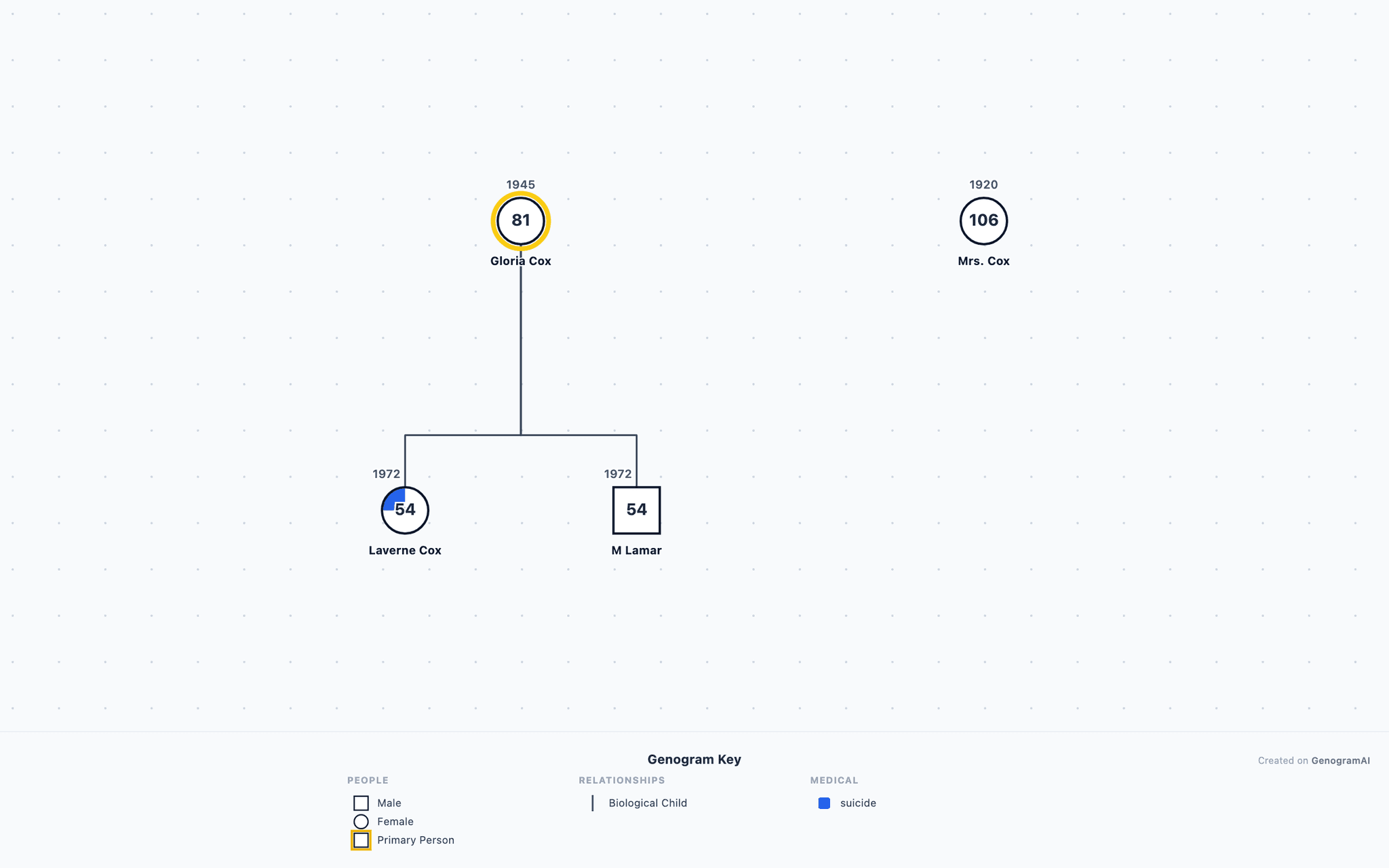Click the PEOPLE legend heading
The width and height of the screenshot is (1389, 868).
[368, 781]
